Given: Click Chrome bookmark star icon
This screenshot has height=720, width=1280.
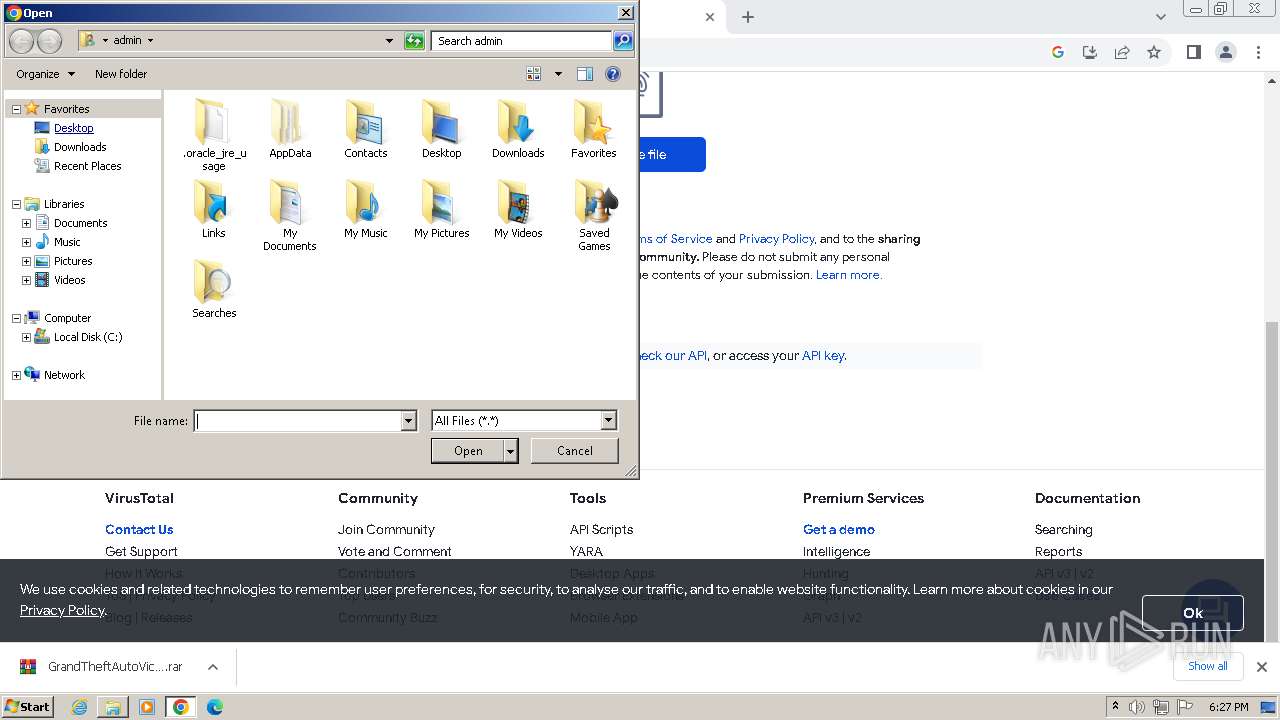Looking at the screenshot, I should click(x=1154, y=52).
